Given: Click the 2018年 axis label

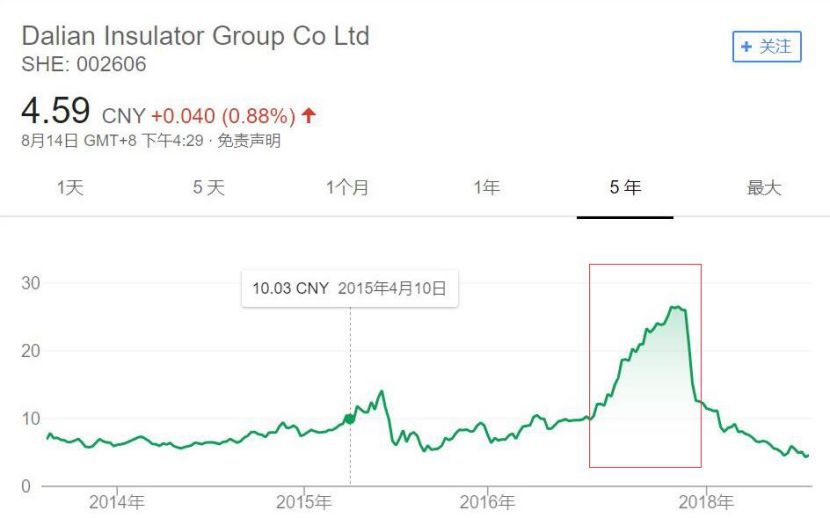Looking at the screenshot, I should (707, 502).
